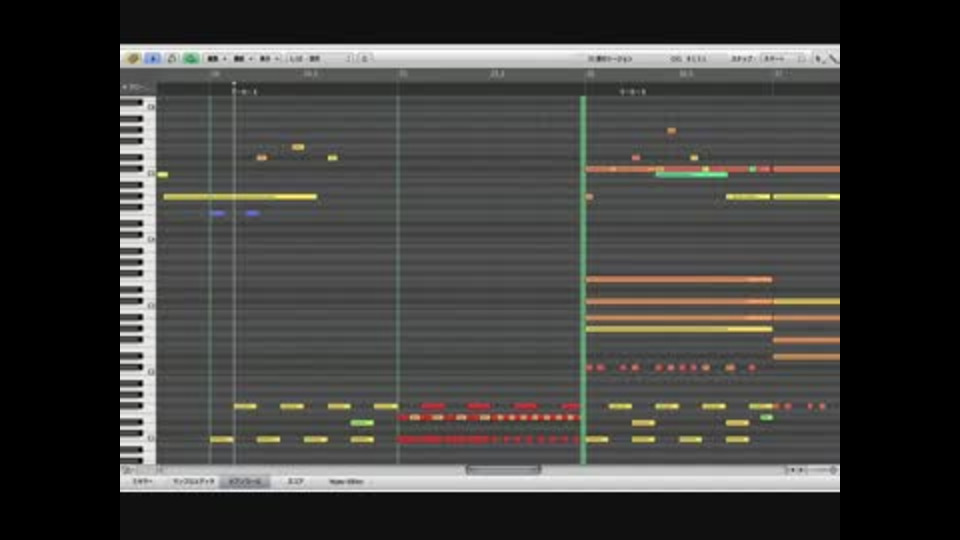The width and height of the screenshot is (960, 540).
Task: Click the hyper draw button at bottom left
Action: (127, 470)
